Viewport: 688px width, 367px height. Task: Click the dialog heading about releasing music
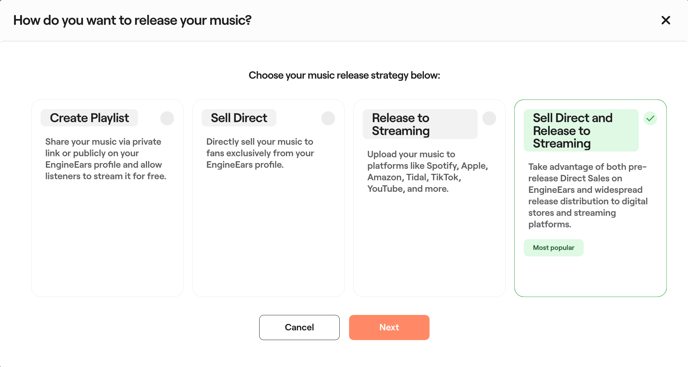(132, 20)
